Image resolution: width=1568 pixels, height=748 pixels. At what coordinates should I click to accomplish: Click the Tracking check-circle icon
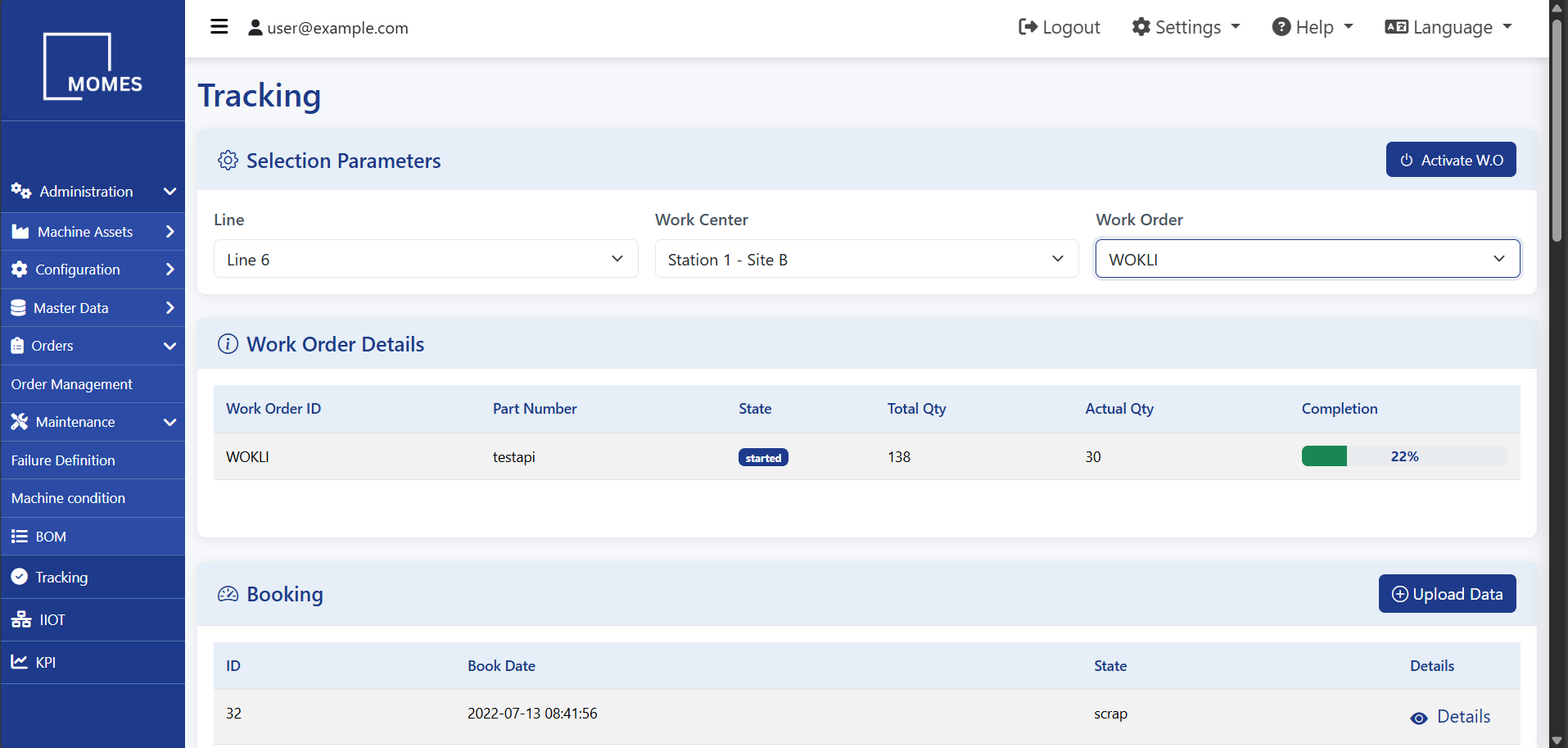(x=20, y=577)
